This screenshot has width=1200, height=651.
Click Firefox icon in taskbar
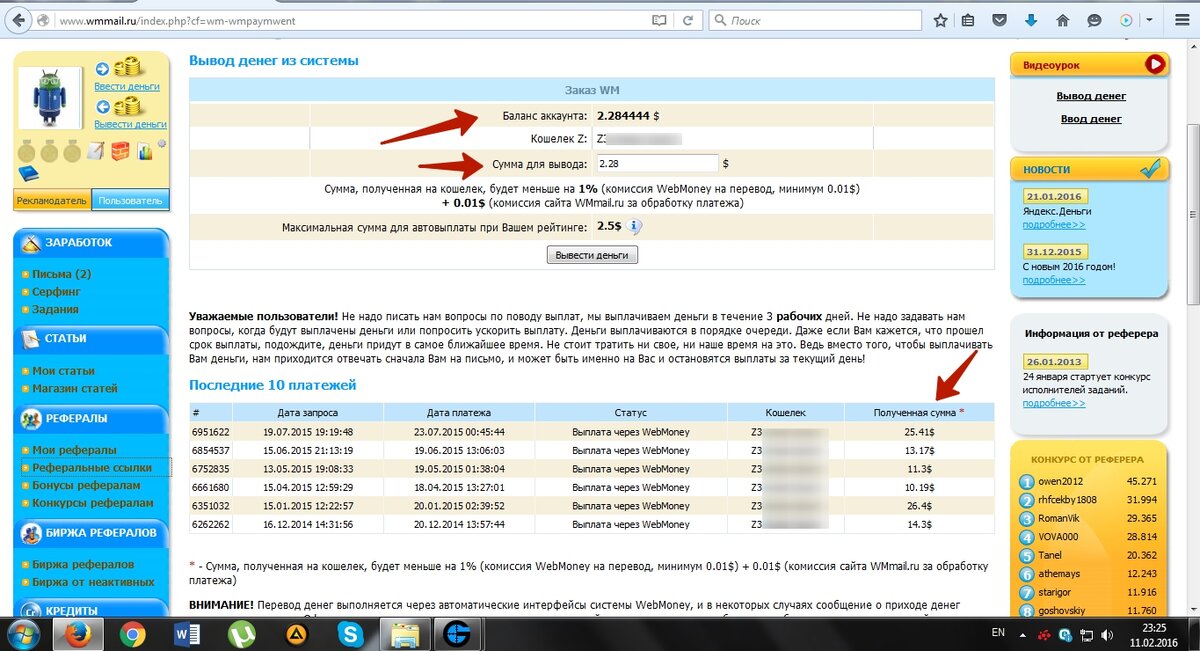(79, 634)
